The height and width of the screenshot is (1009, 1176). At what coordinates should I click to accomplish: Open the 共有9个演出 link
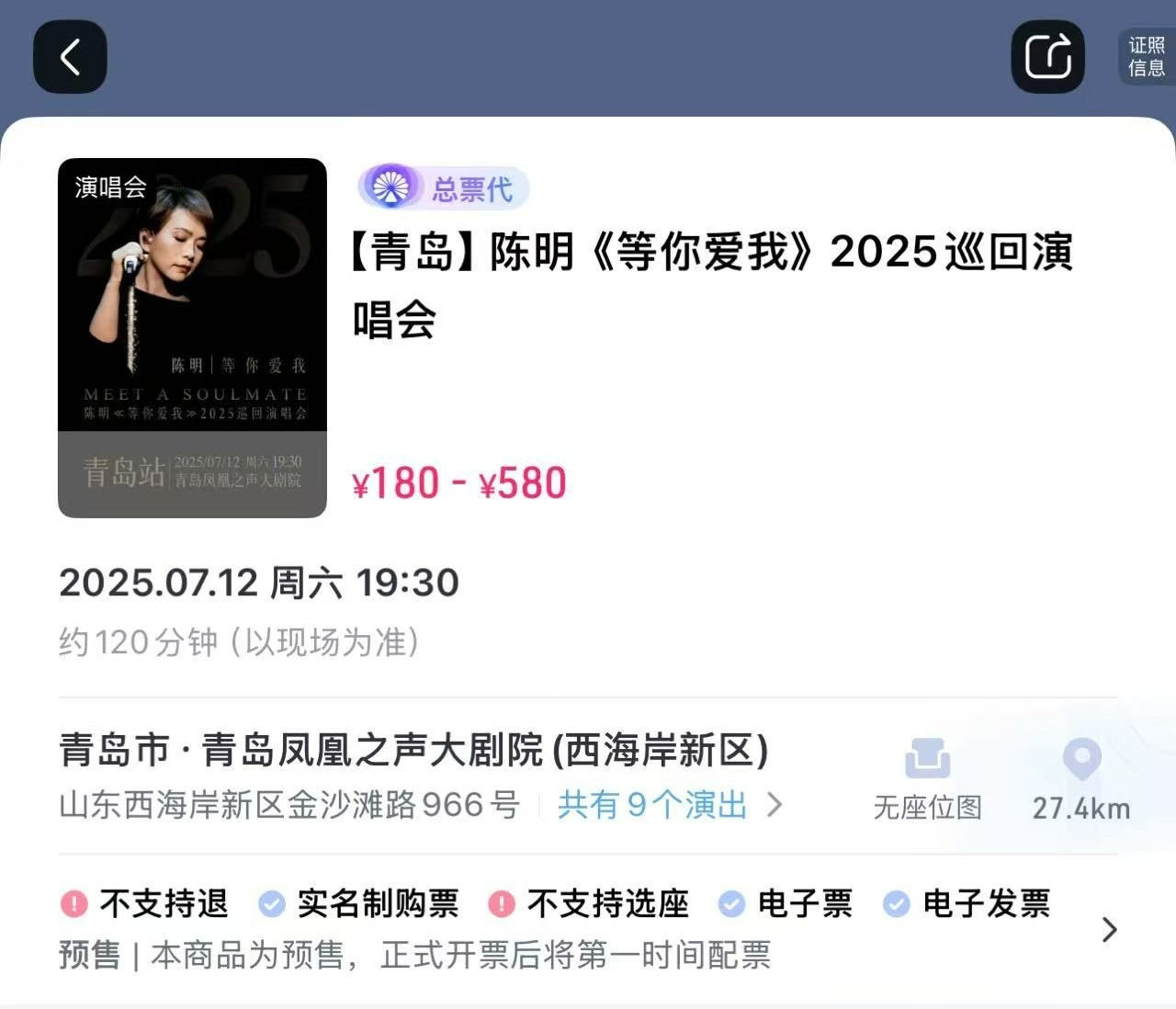coord(652,805)
